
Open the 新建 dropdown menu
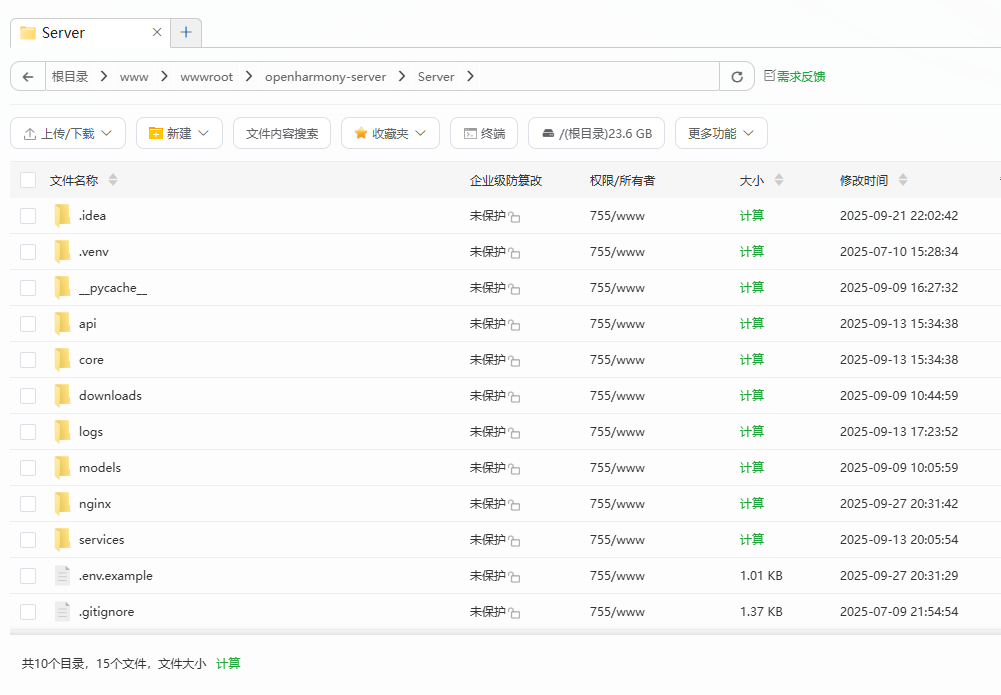[179, 133]
